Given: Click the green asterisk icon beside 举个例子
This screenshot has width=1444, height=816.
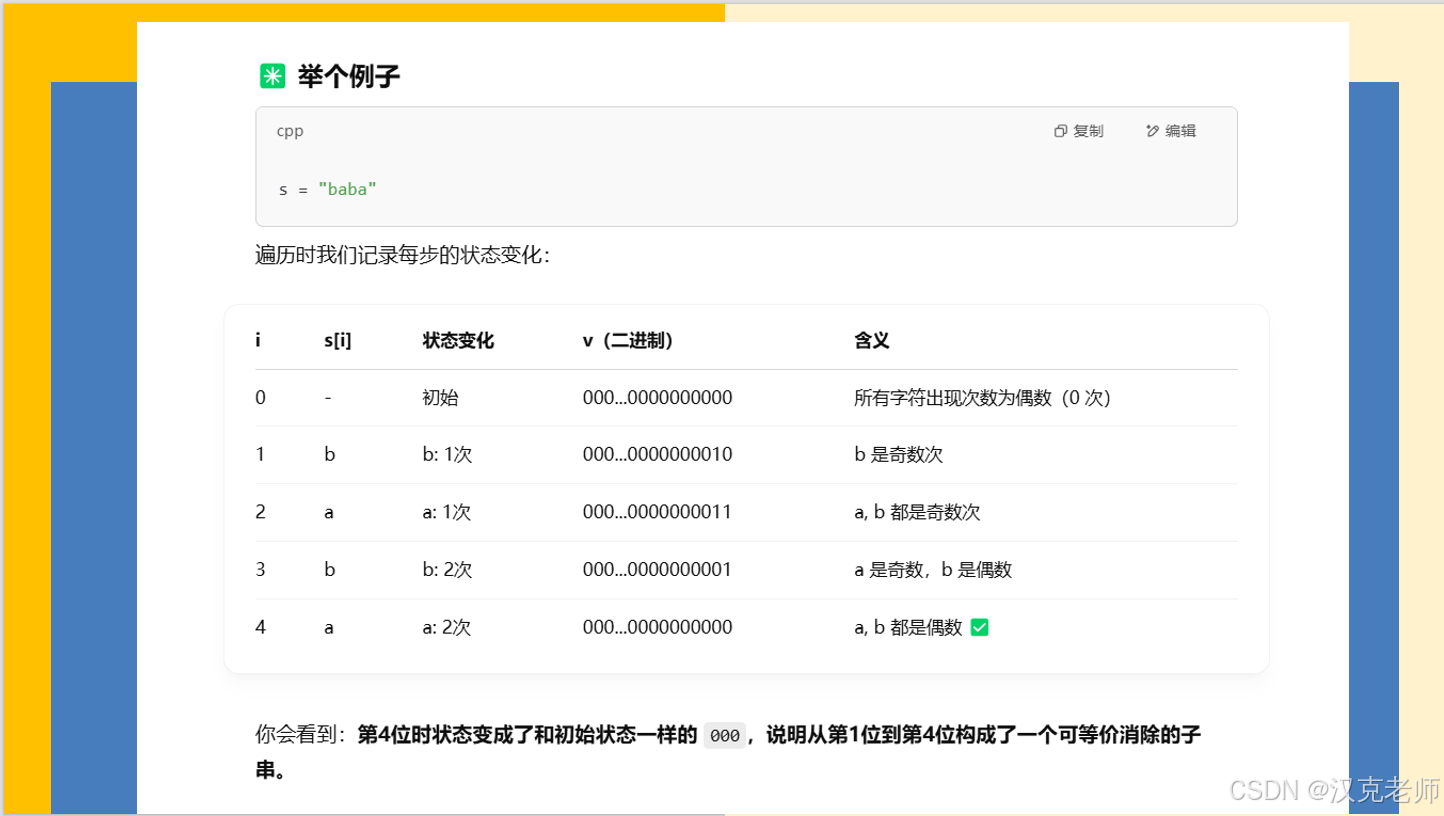Looking at the screenshot, I should (x=272, y=76).
